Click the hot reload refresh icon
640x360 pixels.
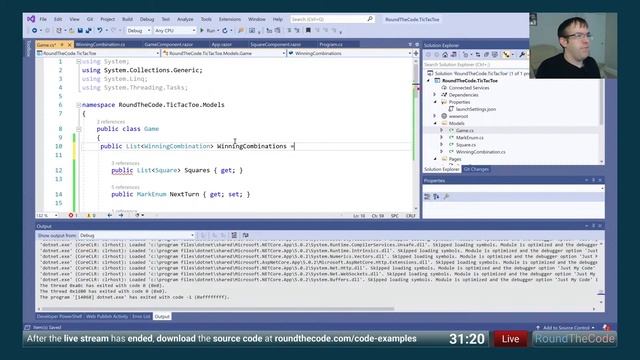coord(224,31)
